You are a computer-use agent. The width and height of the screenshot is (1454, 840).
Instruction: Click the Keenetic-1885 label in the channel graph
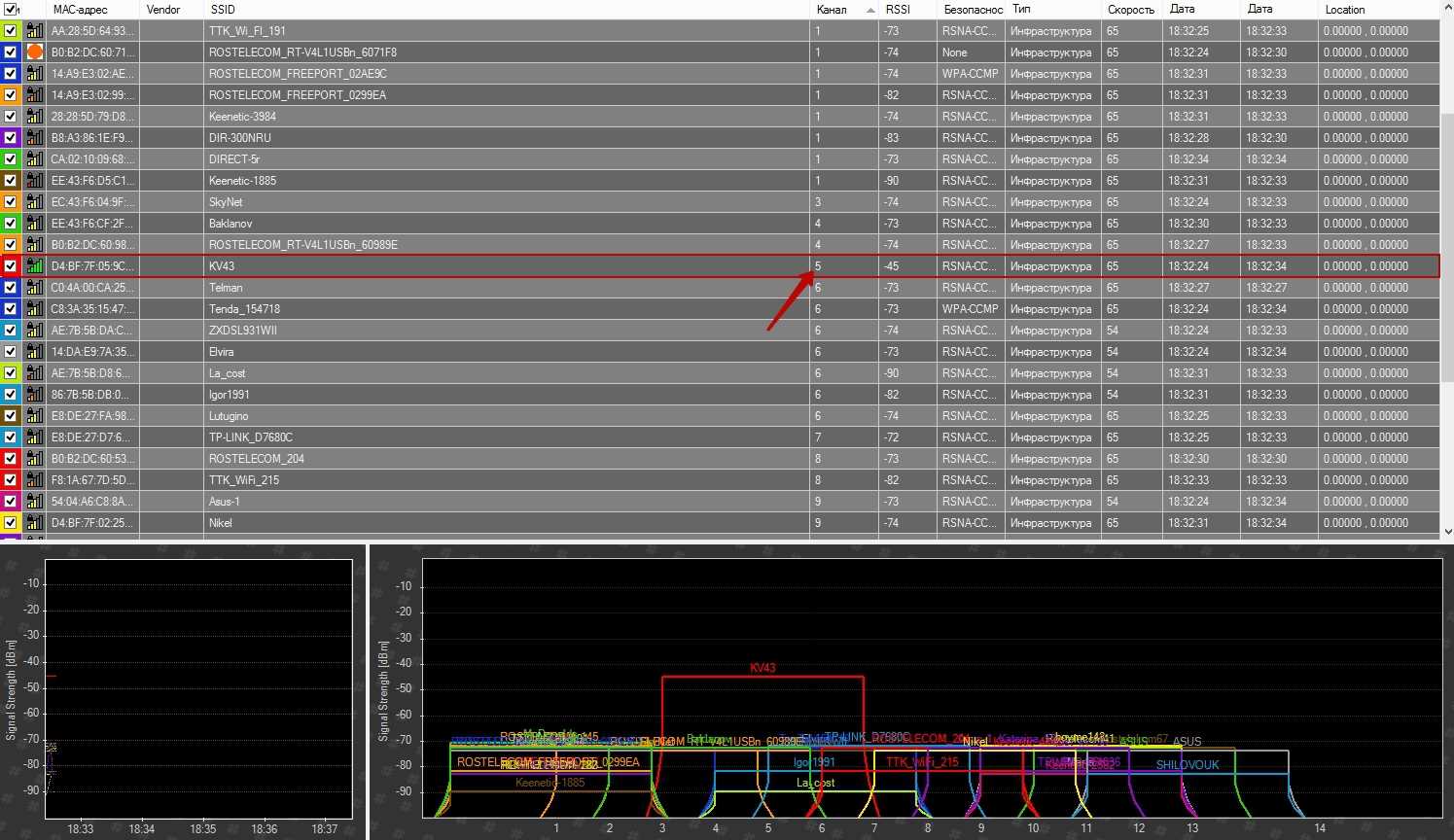coord(550,783)
